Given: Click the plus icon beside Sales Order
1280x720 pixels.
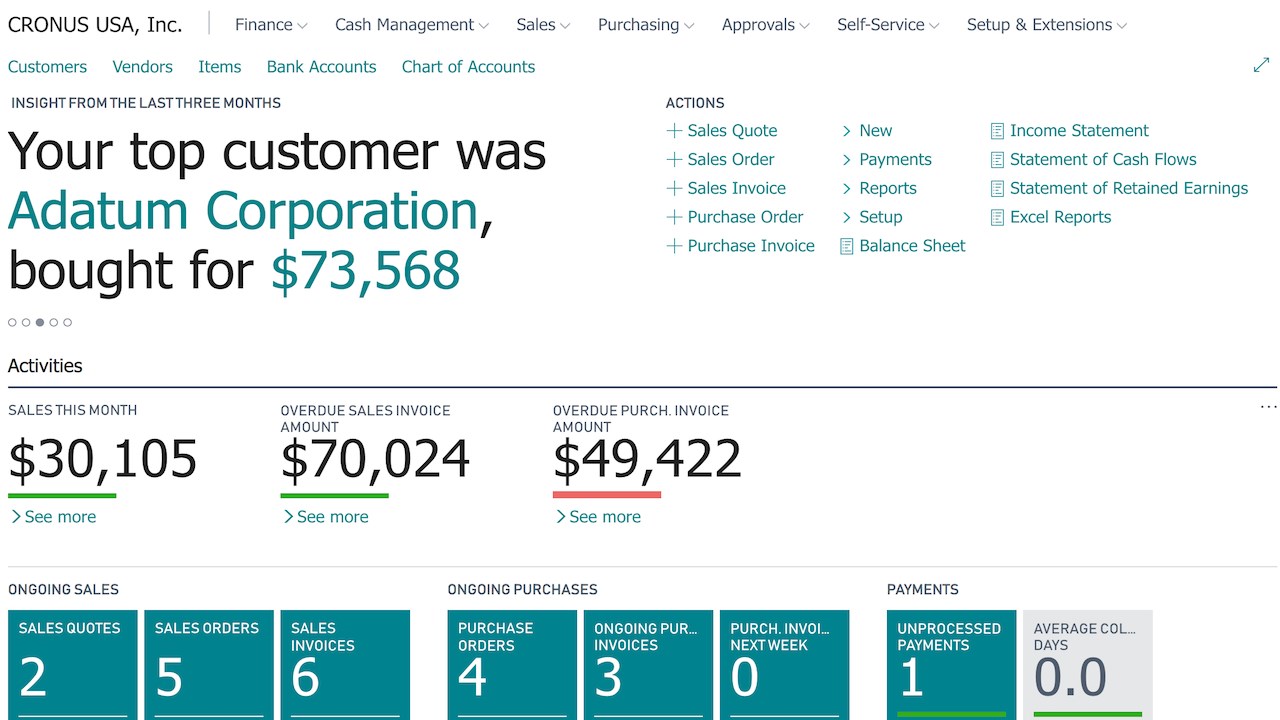Looking at the screenshot, I should [x=674, y=160].
